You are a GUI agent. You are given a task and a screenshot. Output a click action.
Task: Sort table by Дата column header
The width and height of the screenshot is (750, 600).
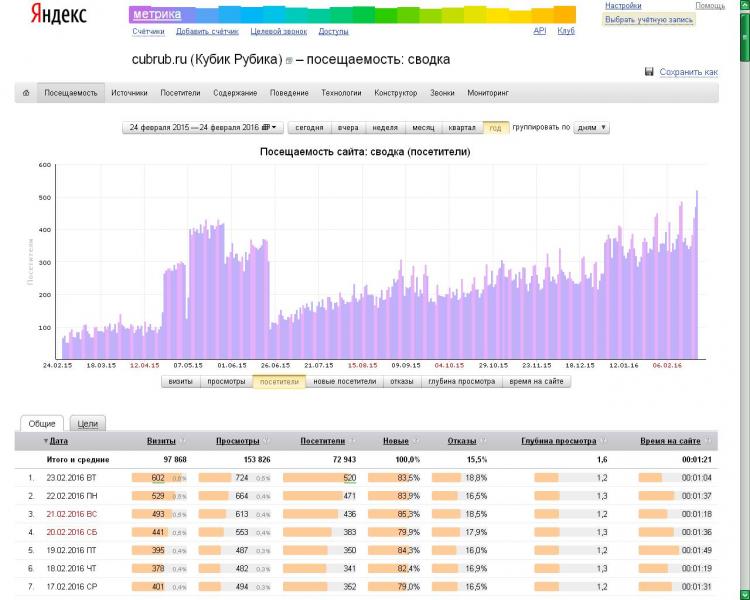58,441
